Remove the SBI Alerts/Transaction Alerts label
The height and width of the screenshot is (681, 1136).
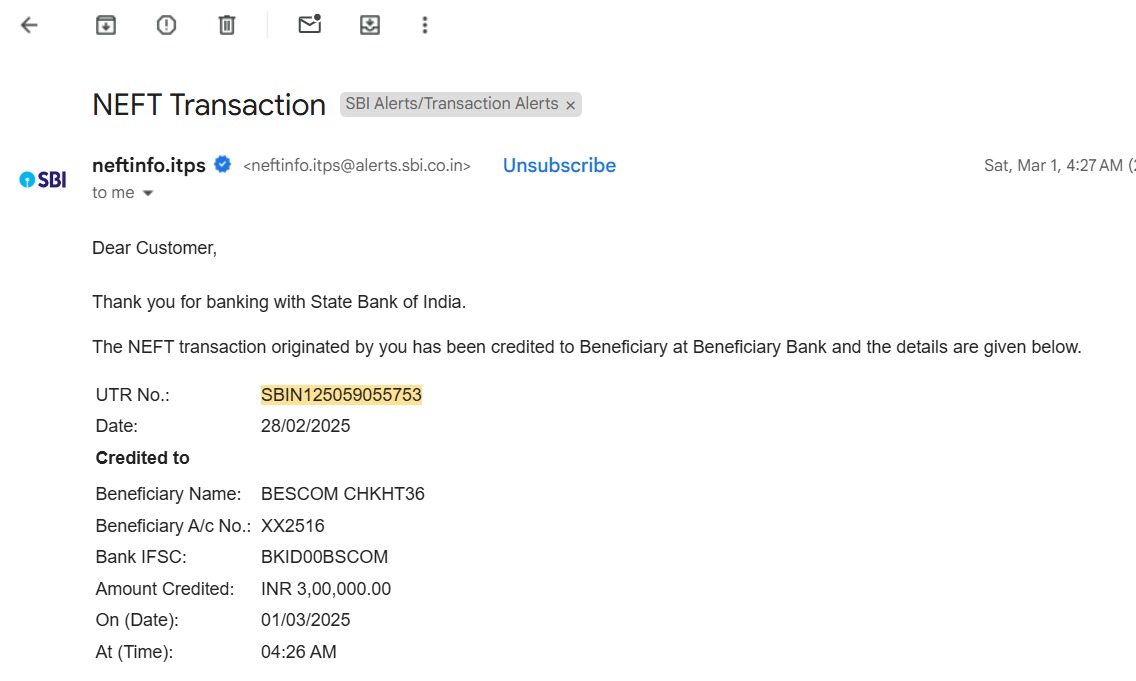(x=570, y=105)
